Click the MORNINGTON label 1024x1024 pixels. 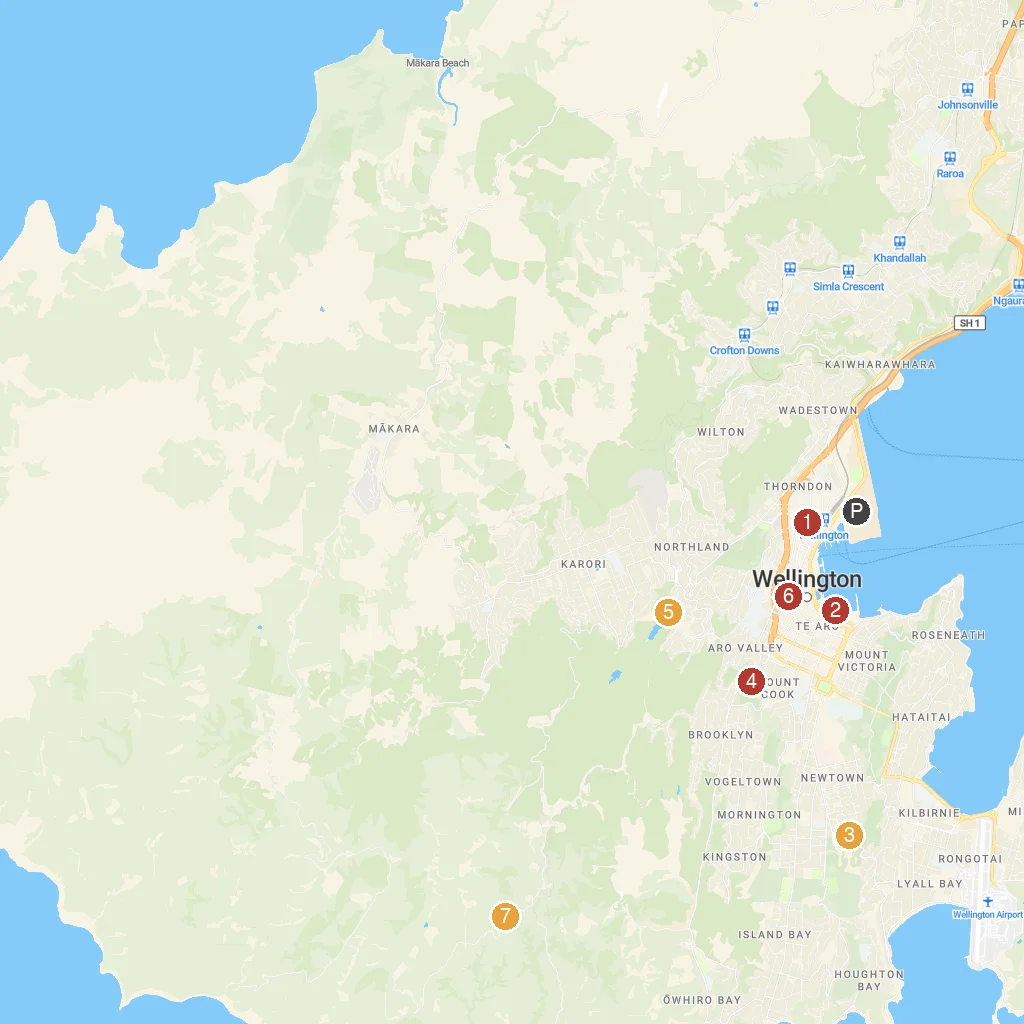759,815
